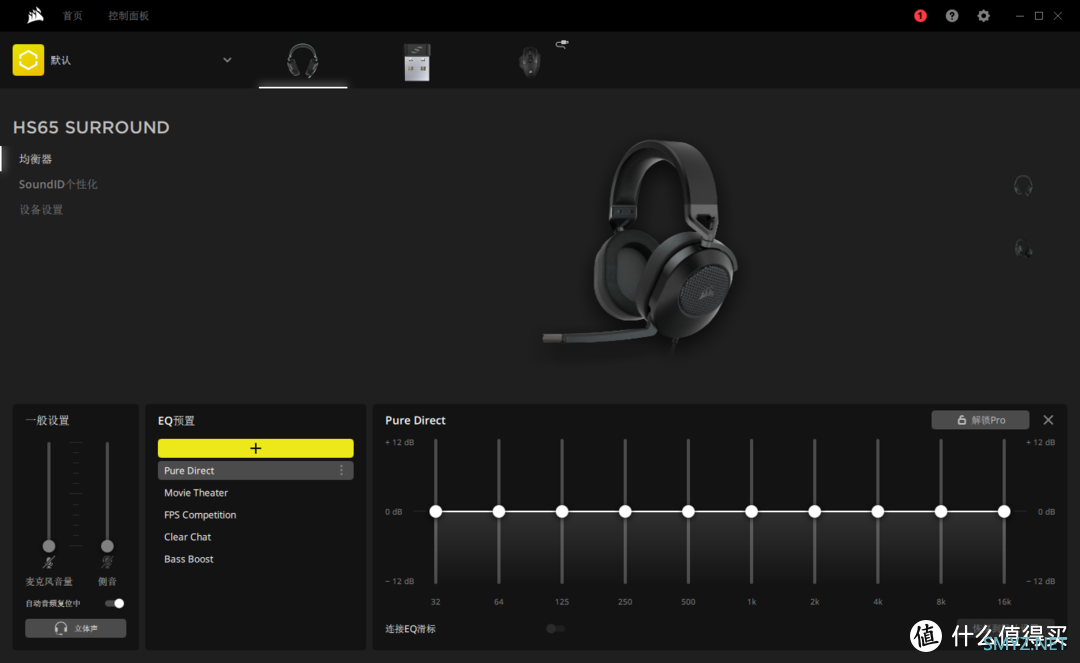The height and width of the screenshot is (663, 1080).
Task: Open Pure Direct preset options menu
Action: tap(341, 470)
